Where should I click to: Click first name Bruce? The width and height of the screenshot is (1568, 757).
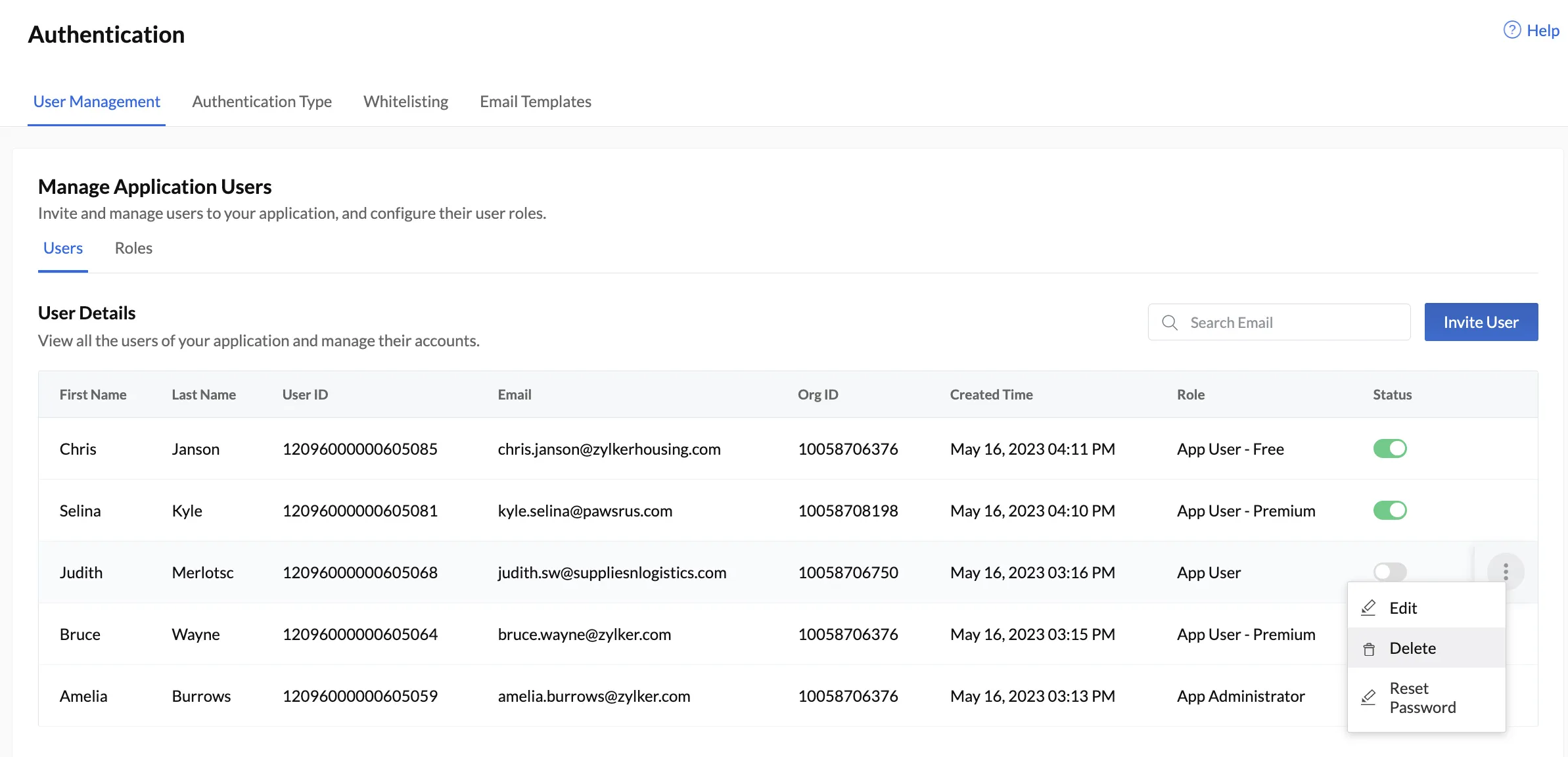pyautogui.click(x=80, y=634)
